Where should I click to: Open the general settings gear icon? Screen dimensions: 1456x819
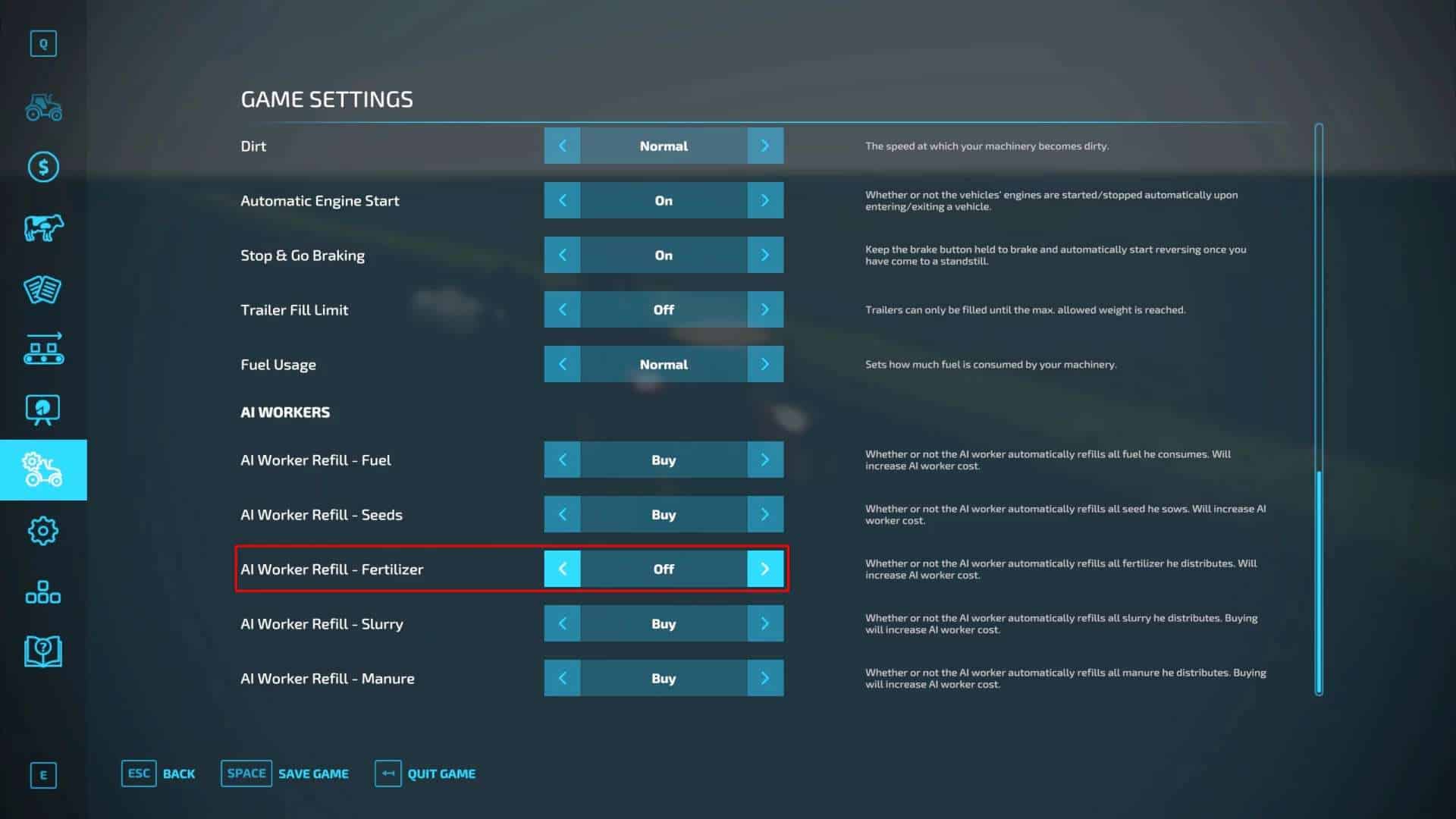pyautogui.click(x=43, y=531)
